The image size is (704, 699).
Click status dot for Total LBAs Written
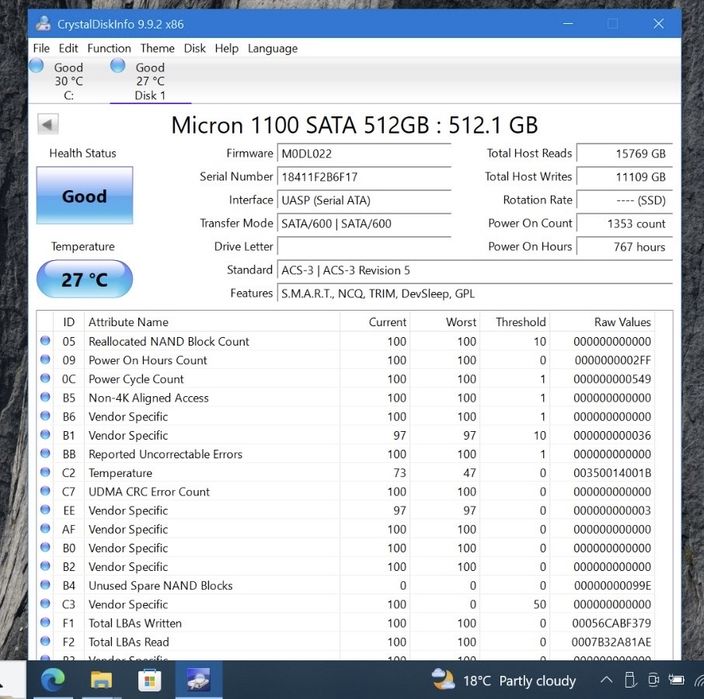45,623
